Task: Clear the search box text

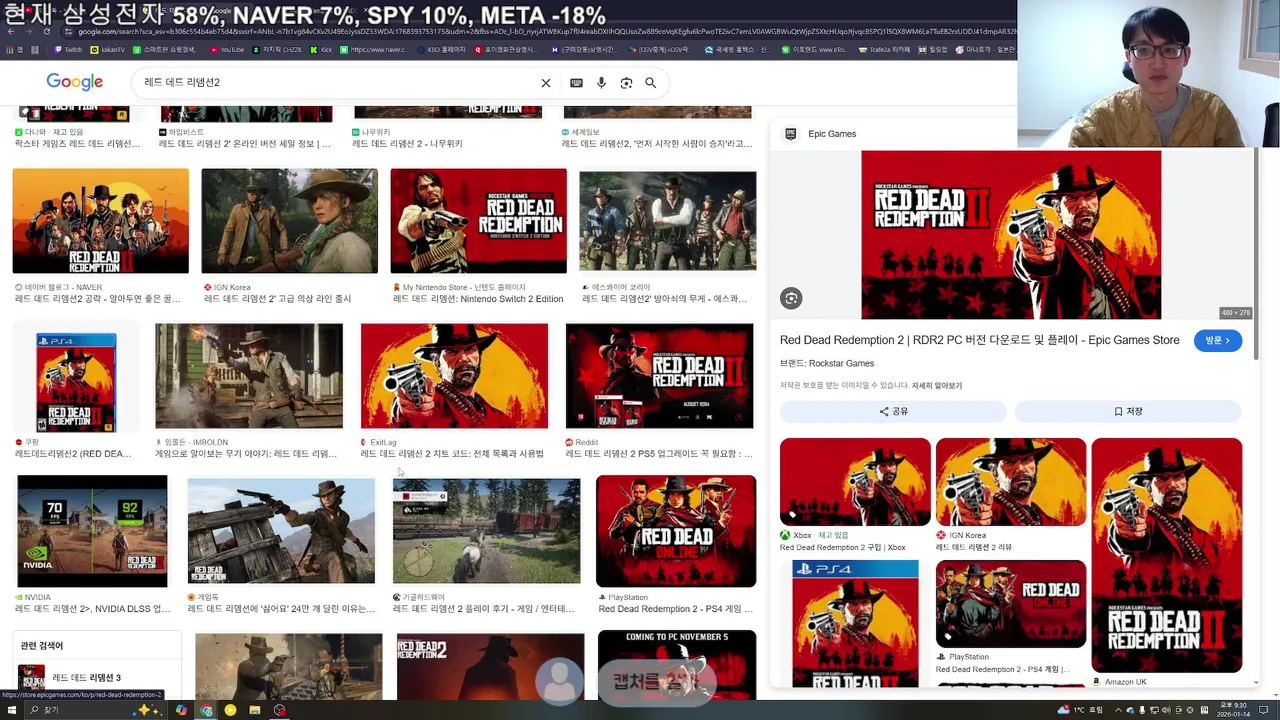Action: (546, 83)
